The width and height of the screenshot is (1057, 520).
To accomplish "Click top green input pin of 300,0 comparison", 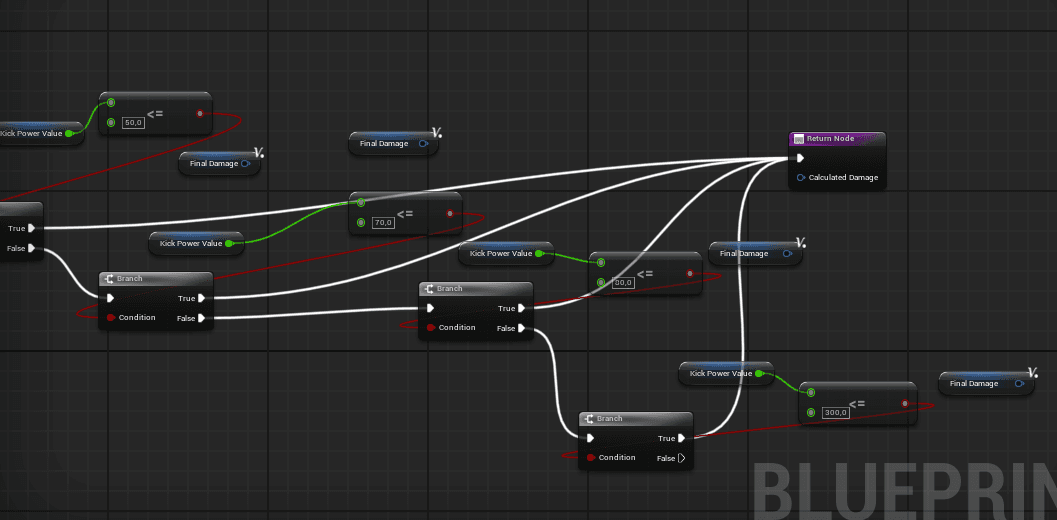I will pos(811,392).
